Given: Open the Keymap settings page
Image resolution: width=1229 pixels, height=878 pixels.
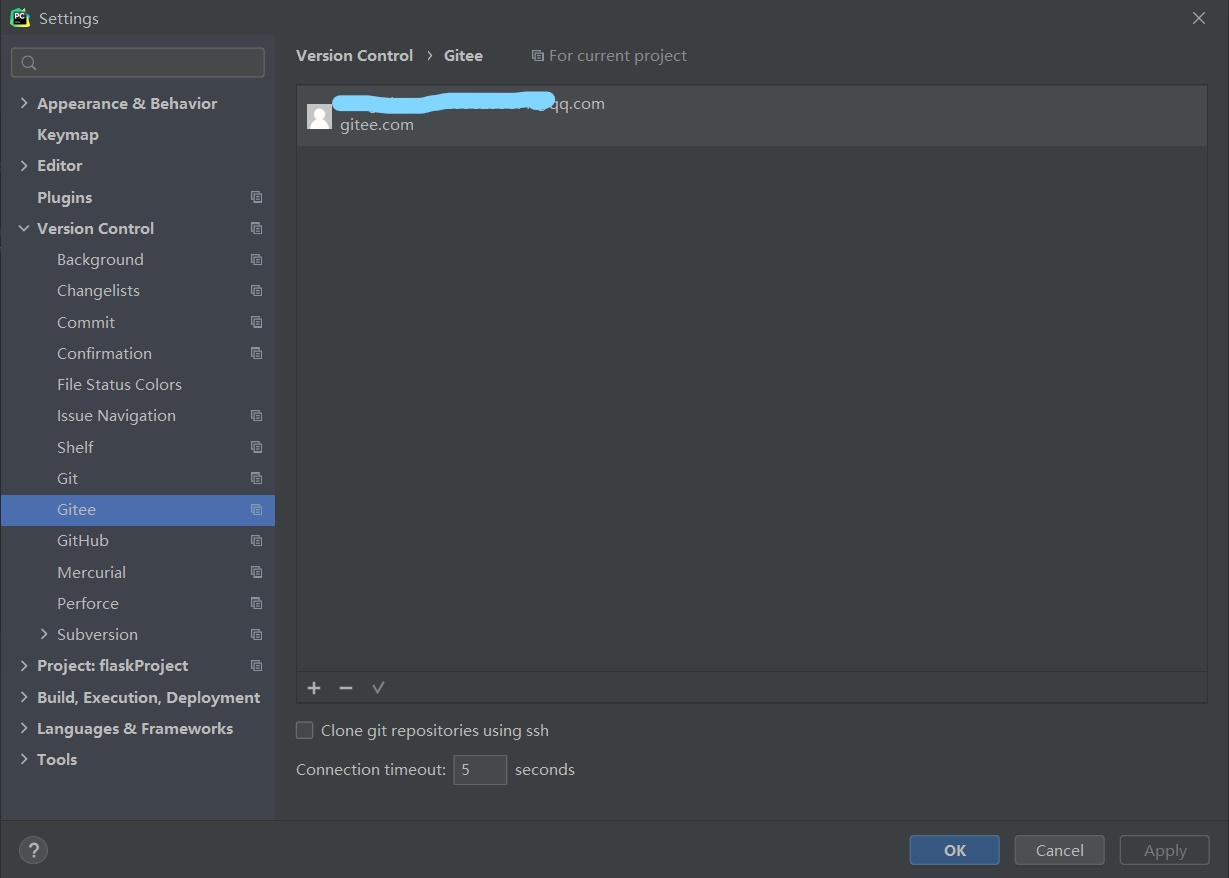Looking at the screenshot, I should click(x=68, y=134).
